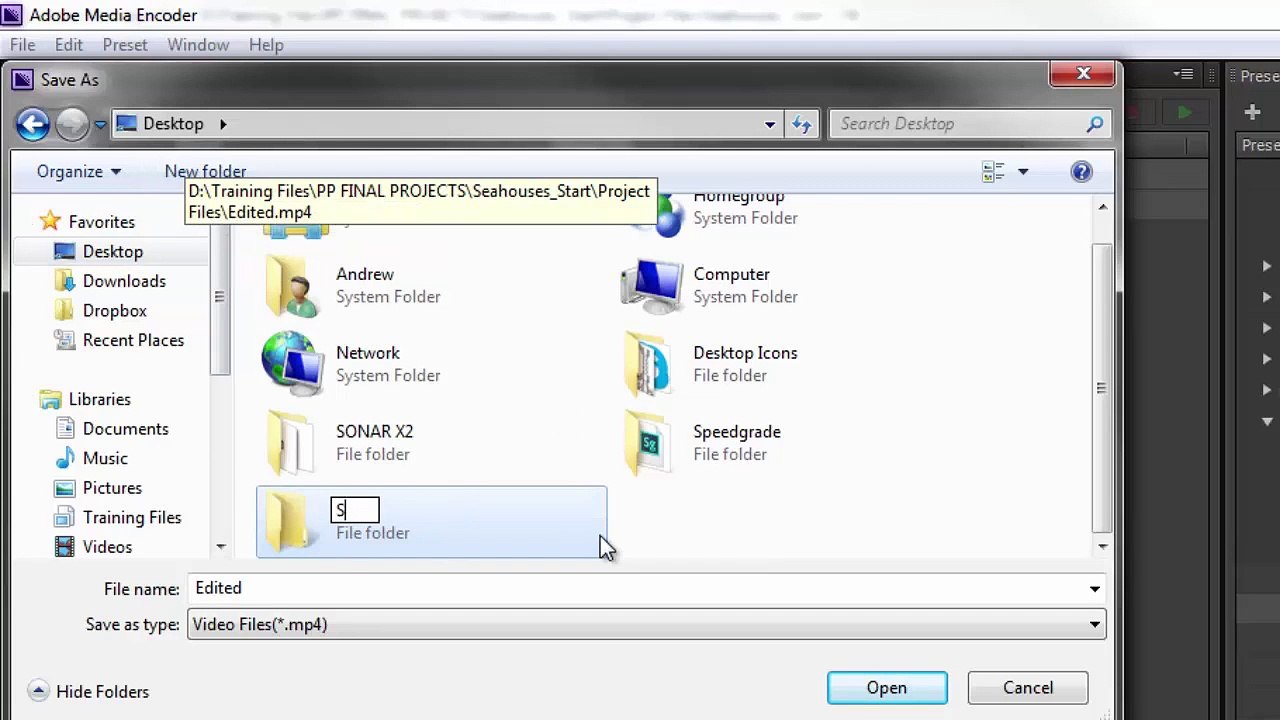This screenshot has height=720, width=1280.
Task: Select Desktop in the navigation pane
Action: (x=112, y=252)
